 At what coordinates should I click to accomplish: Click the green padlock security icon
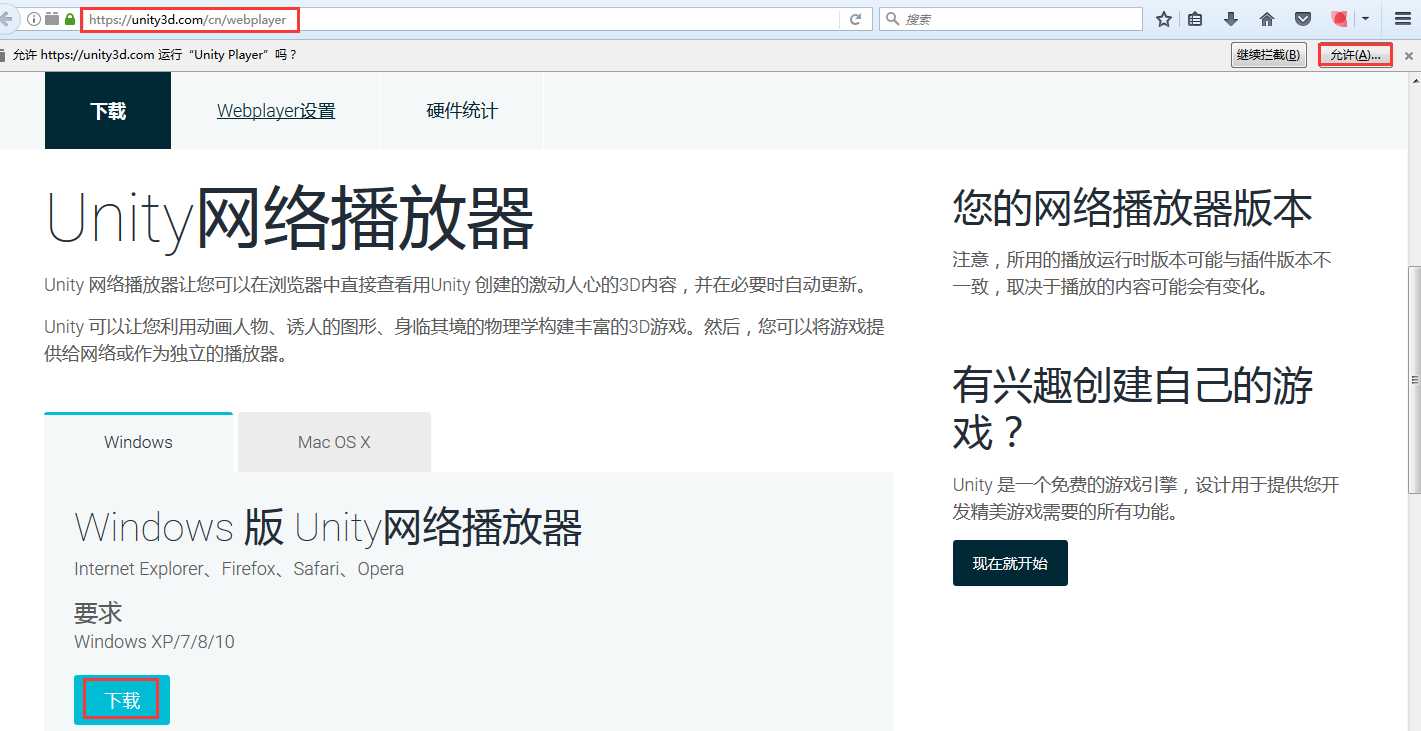tap(69, 19)
